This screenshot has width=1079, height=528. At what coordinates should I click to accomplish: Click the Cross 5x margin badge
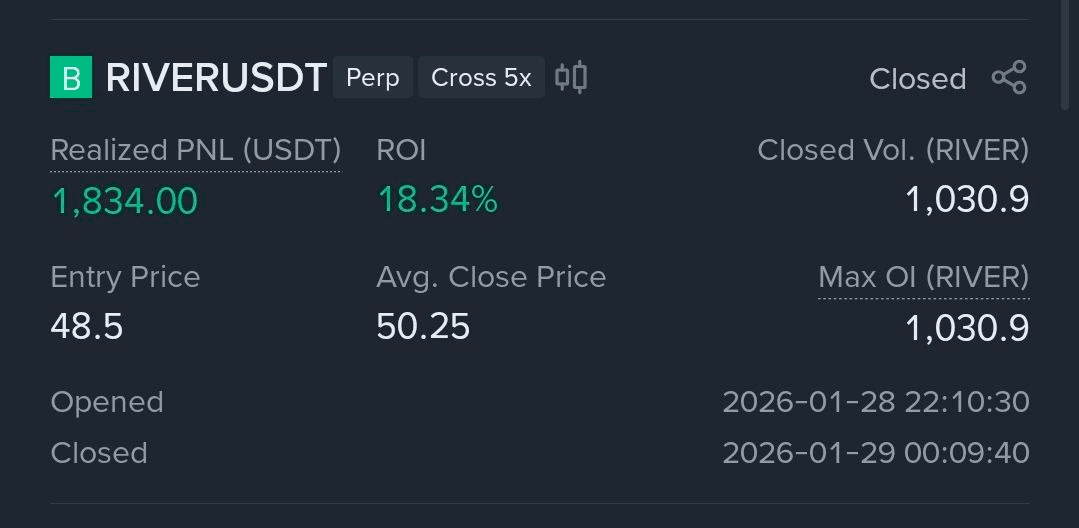coord(481,78)
